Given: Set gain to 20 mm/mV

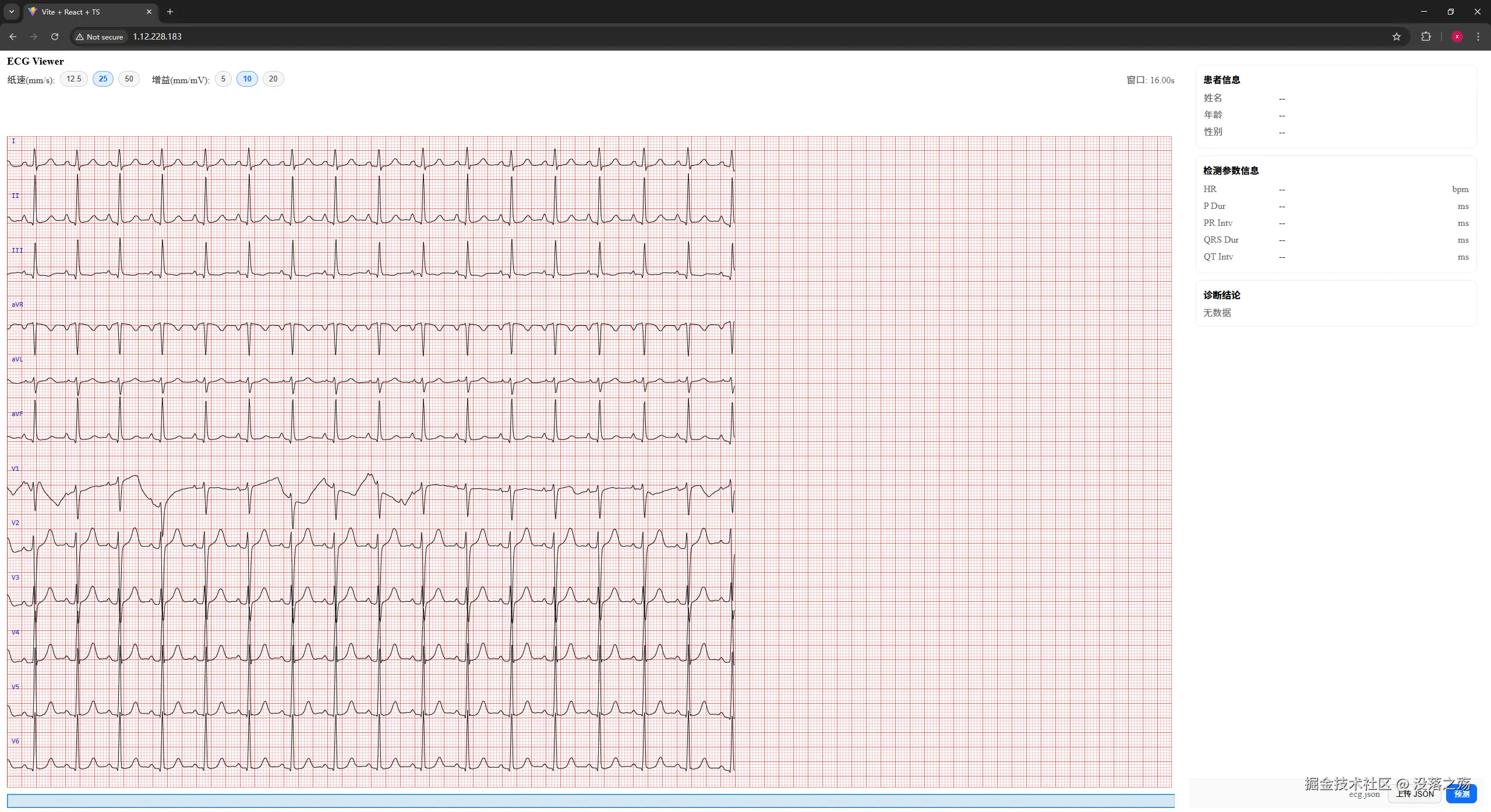Looking at the screenshot, I should click(x=273, y=79).
